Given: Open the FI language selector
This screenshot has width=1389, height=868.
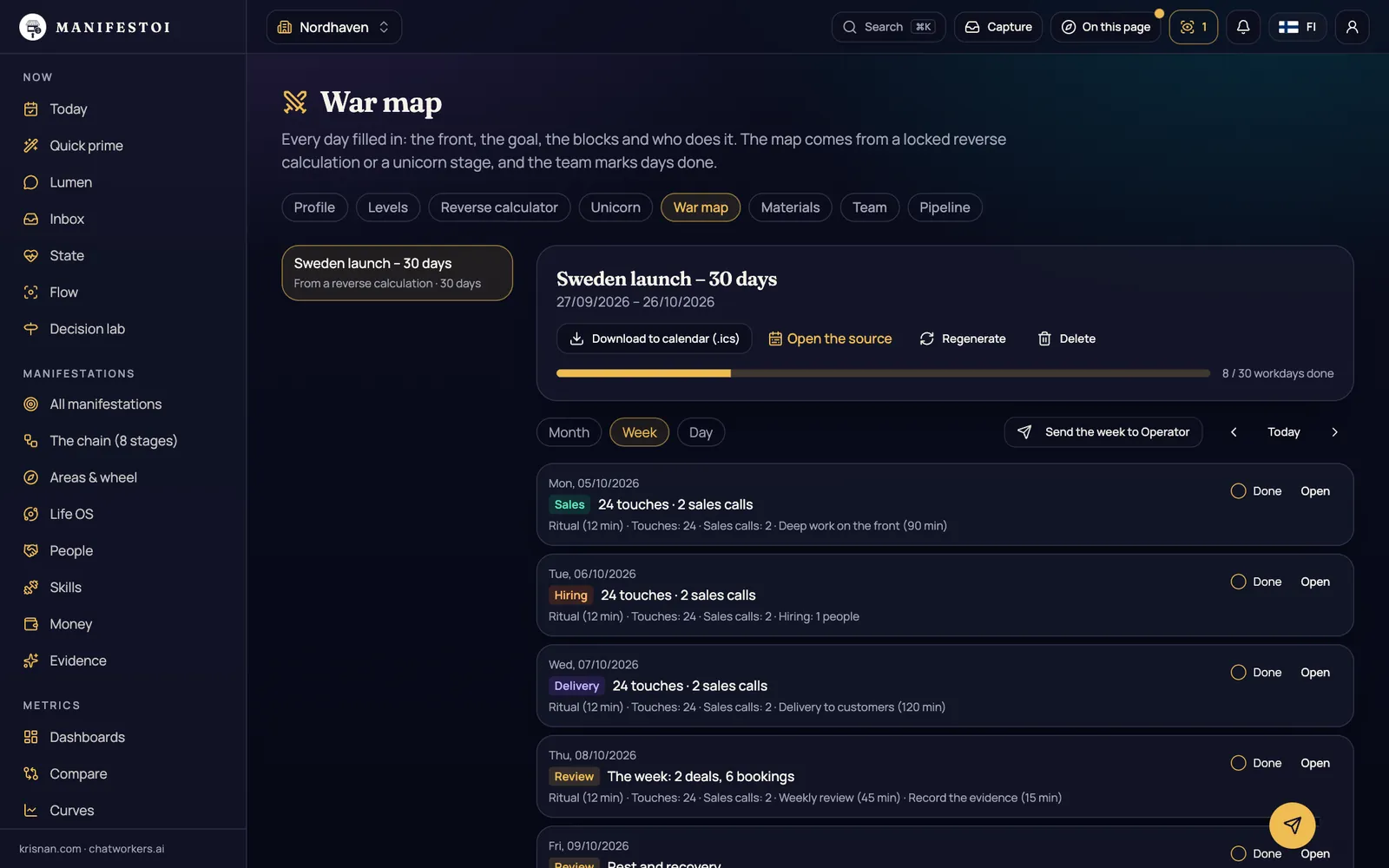Looking at the screenshot, I should (x=1298, y=27).
